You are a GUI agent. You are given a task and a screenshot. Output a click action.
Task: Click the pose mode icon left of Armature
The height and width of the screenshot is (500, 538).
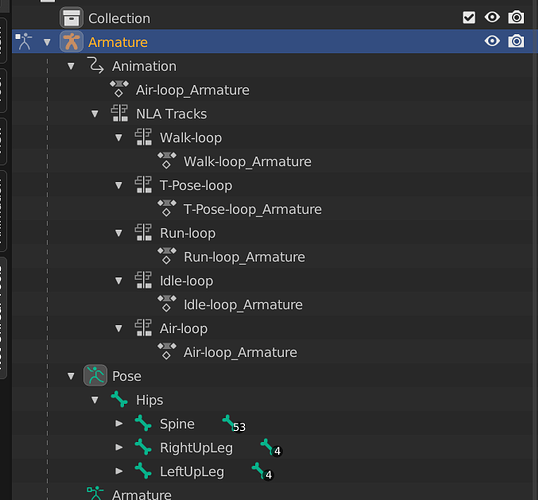point(24,42)
